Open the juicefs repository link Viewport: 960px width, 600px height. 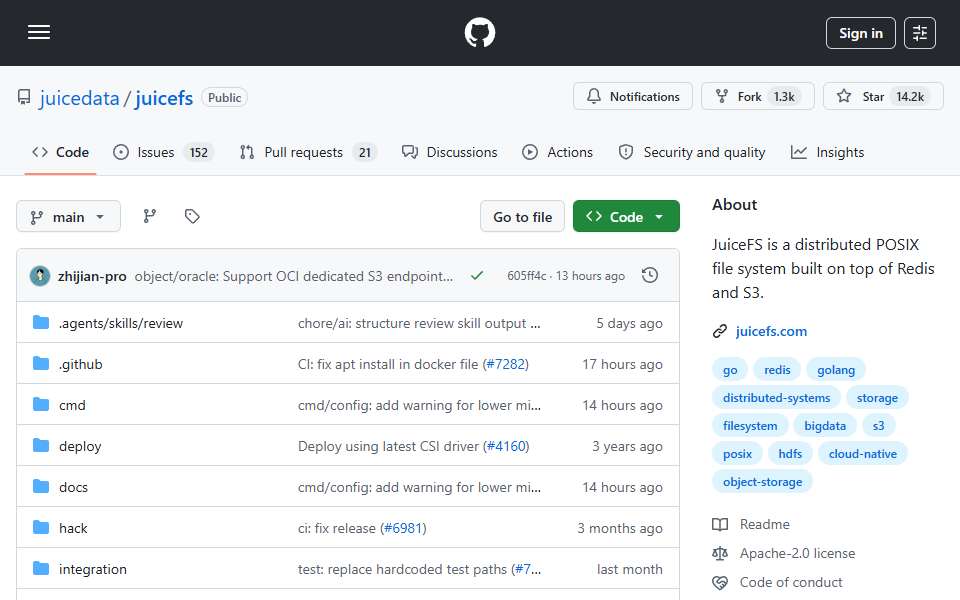[x=164, y=98]
